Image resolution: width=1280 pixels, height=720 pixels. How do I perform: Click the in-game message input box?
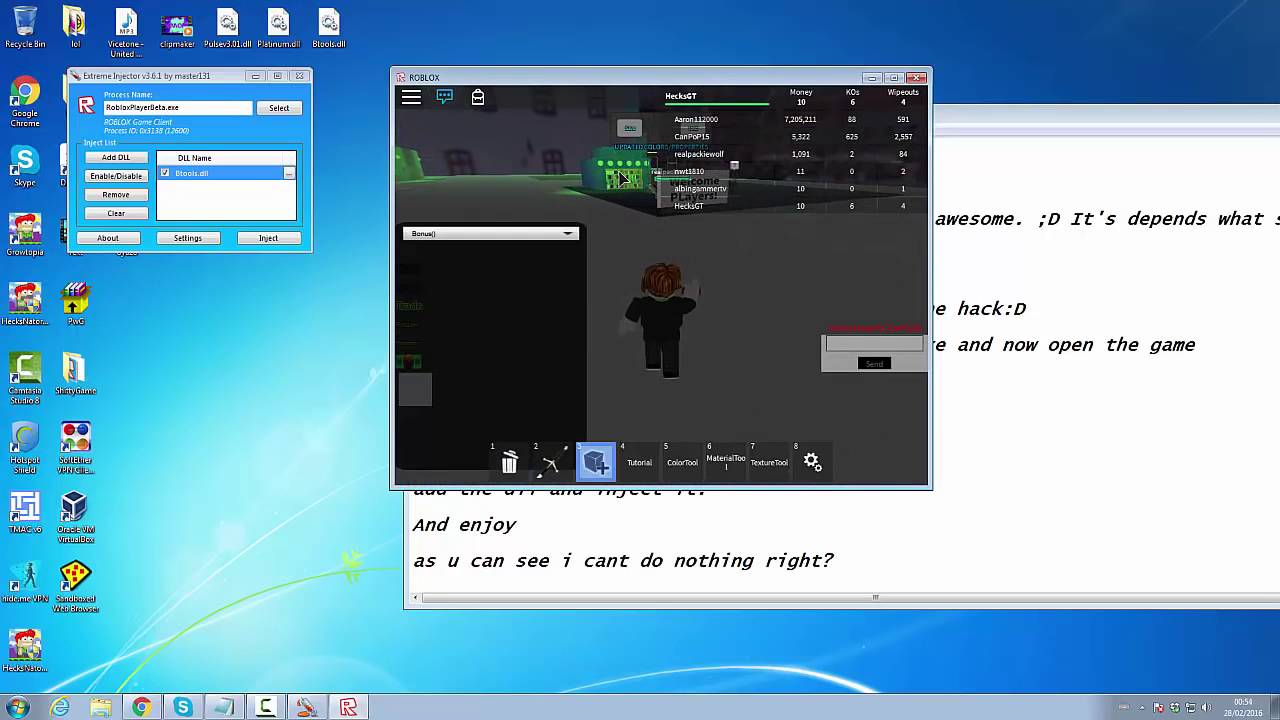pos(874,344)
